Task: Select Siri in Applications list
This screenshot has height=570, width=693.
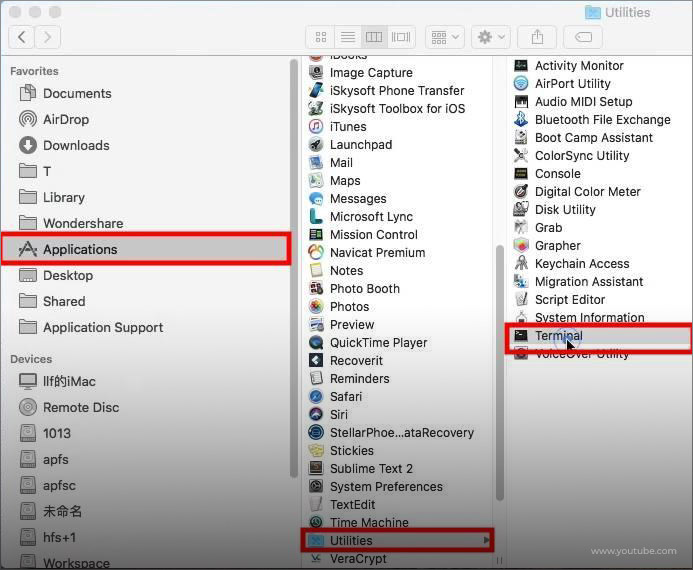Action: [x=328, y=414]
